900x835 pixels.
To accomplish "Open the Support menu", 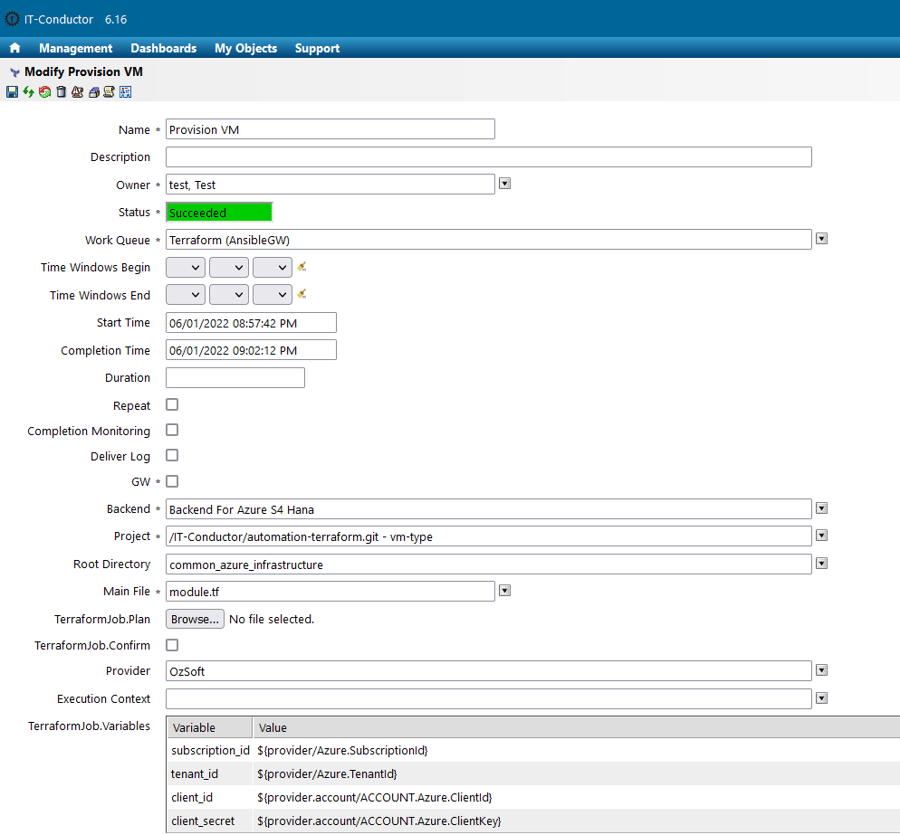I will [x=317, y=48].
